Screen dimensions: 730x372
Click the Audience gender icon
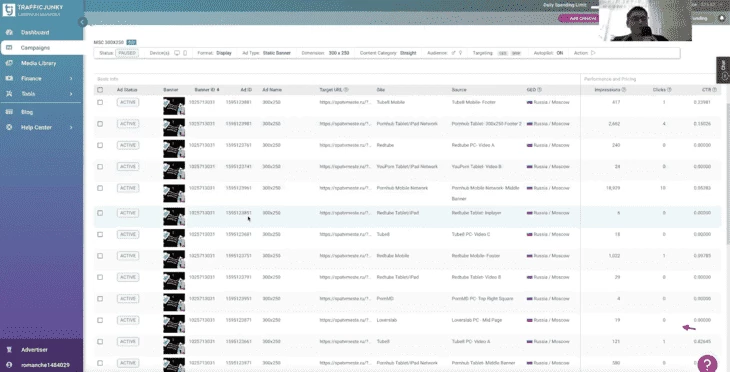(453, 53)
